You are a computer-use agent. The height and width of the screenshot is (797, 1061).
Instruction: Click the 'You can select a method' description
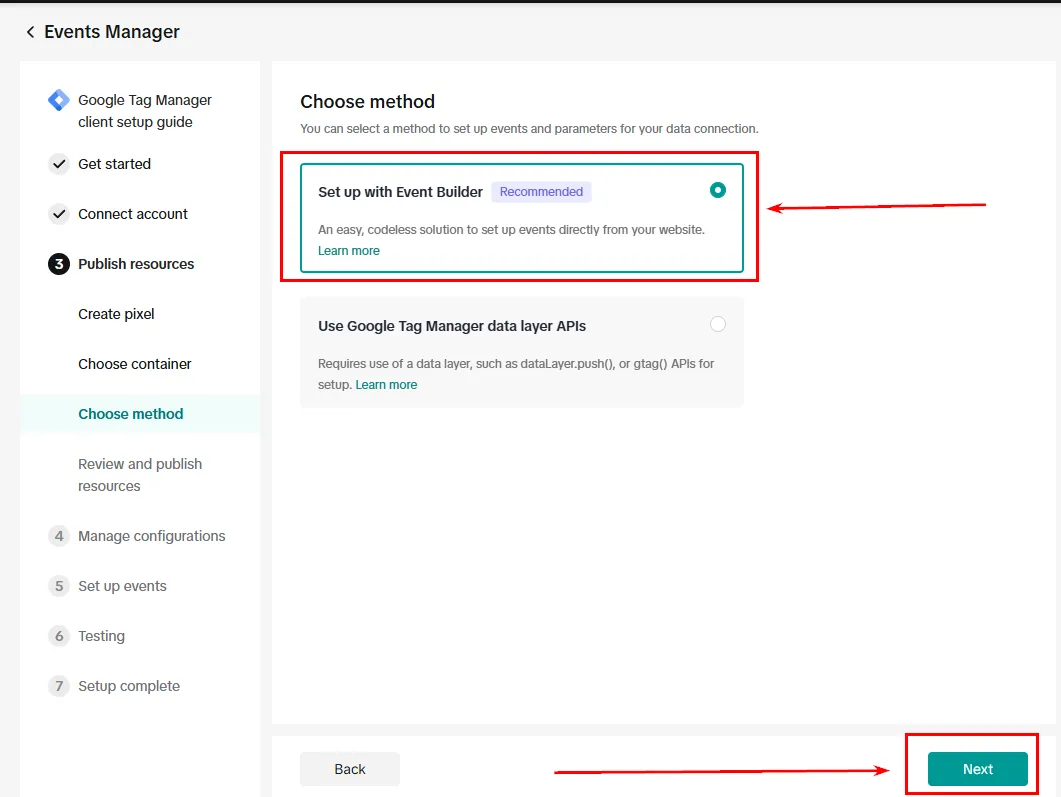point(529,129)
